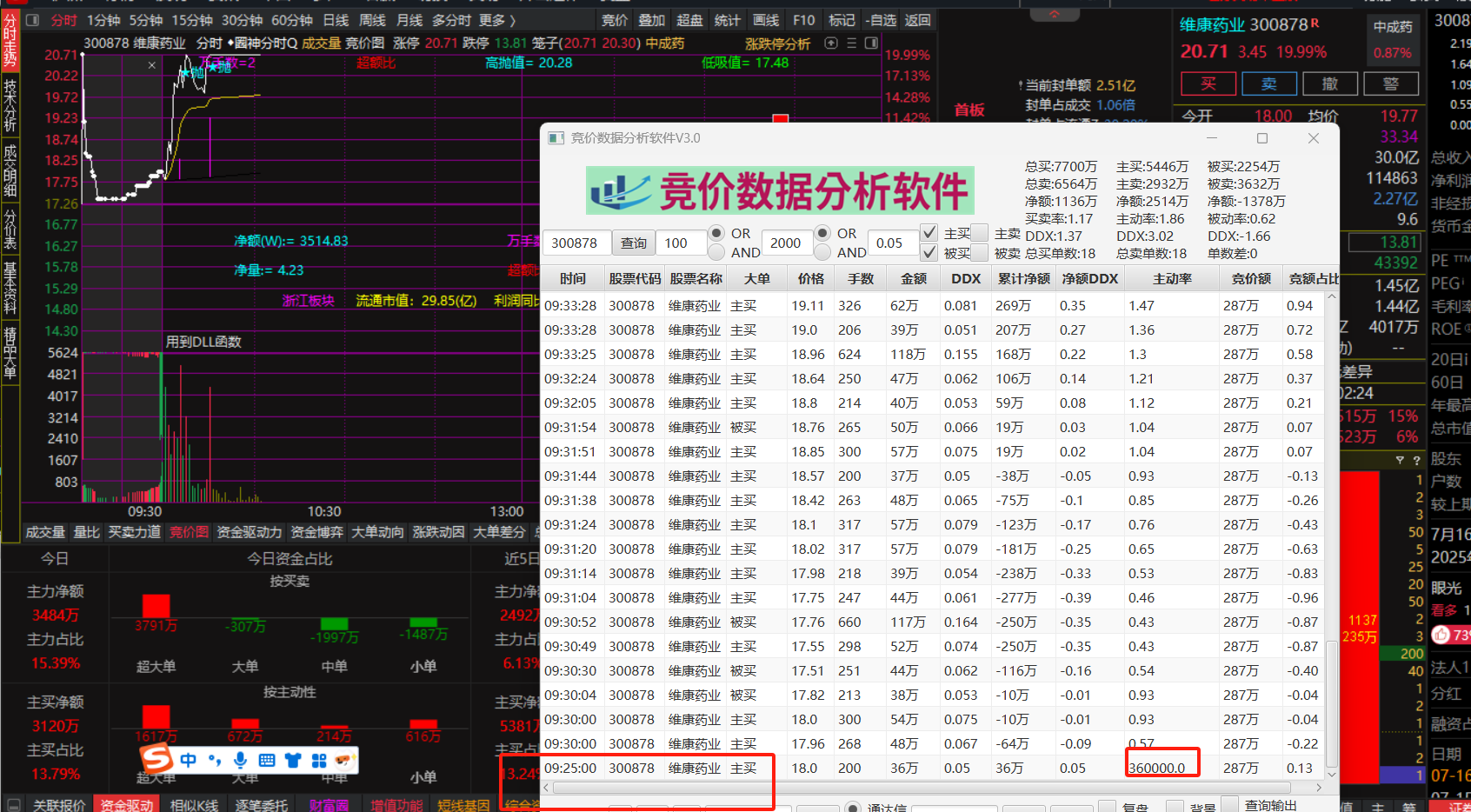Click the small X marker on the chart
This screenshot has width=1471, height=812.
point(152,65)
